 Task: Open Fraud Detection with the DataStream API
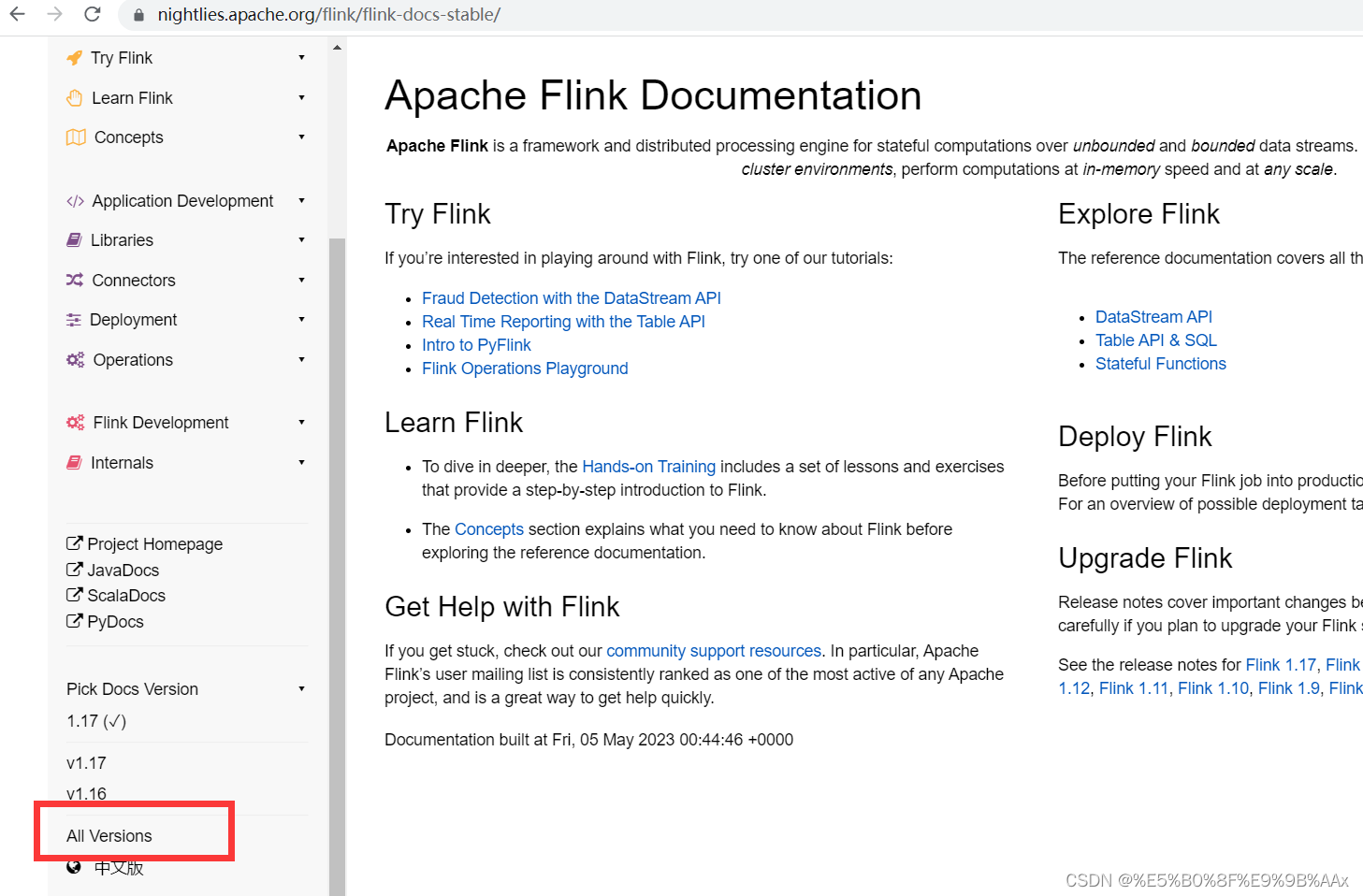[571, 297]
